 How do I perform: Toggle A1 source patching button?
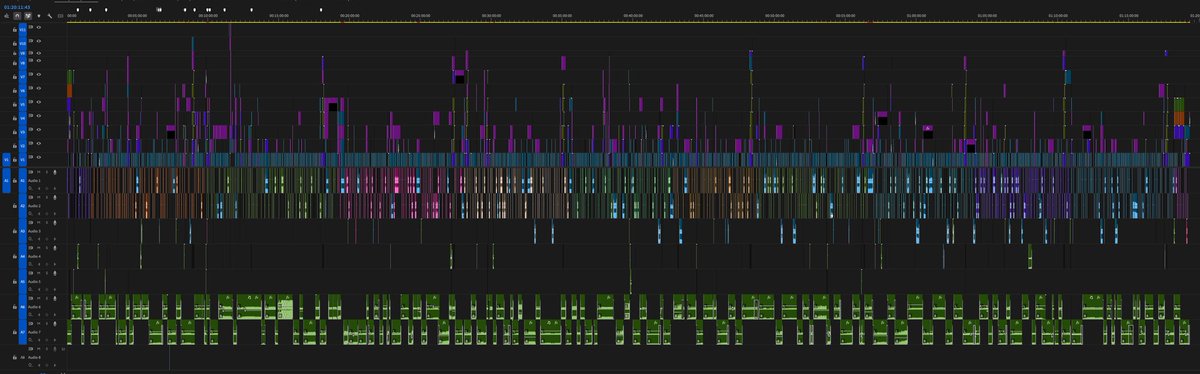pos(6,180)
